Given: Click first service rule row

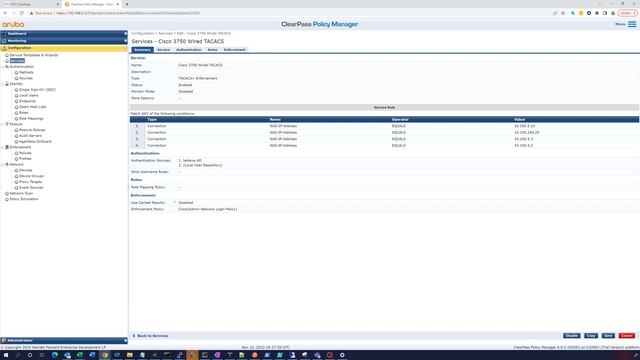Looking at the screenshot, I should pos(384,126).
